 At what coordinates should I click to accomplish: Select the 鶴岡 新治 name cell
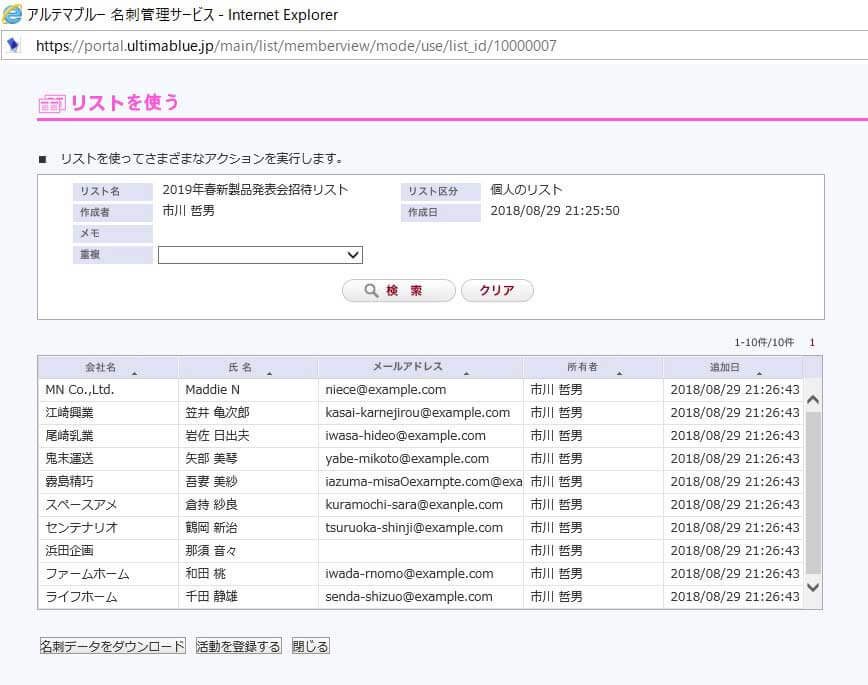pyautogui.click(x=248, y=528)
